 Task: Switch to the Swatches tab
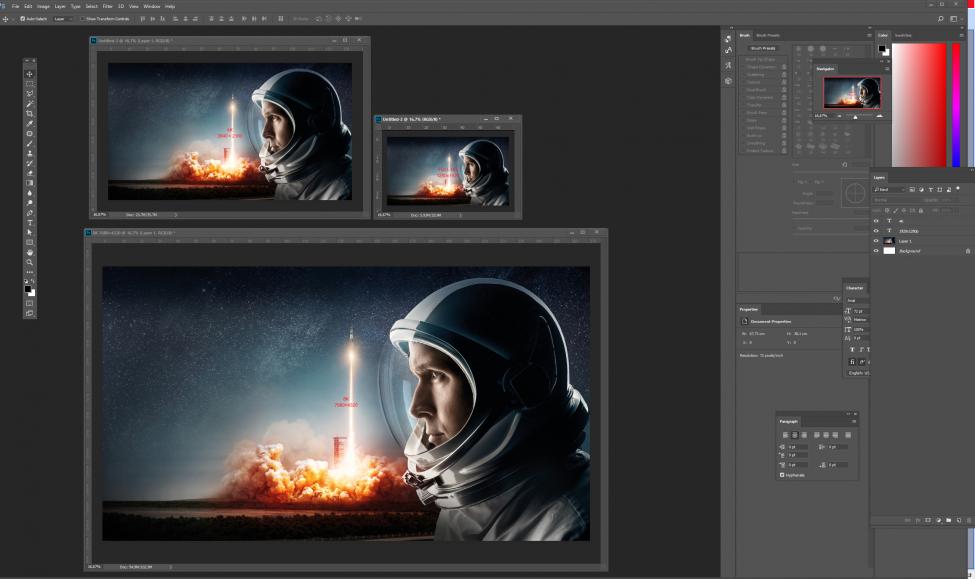tap(903, 35)
